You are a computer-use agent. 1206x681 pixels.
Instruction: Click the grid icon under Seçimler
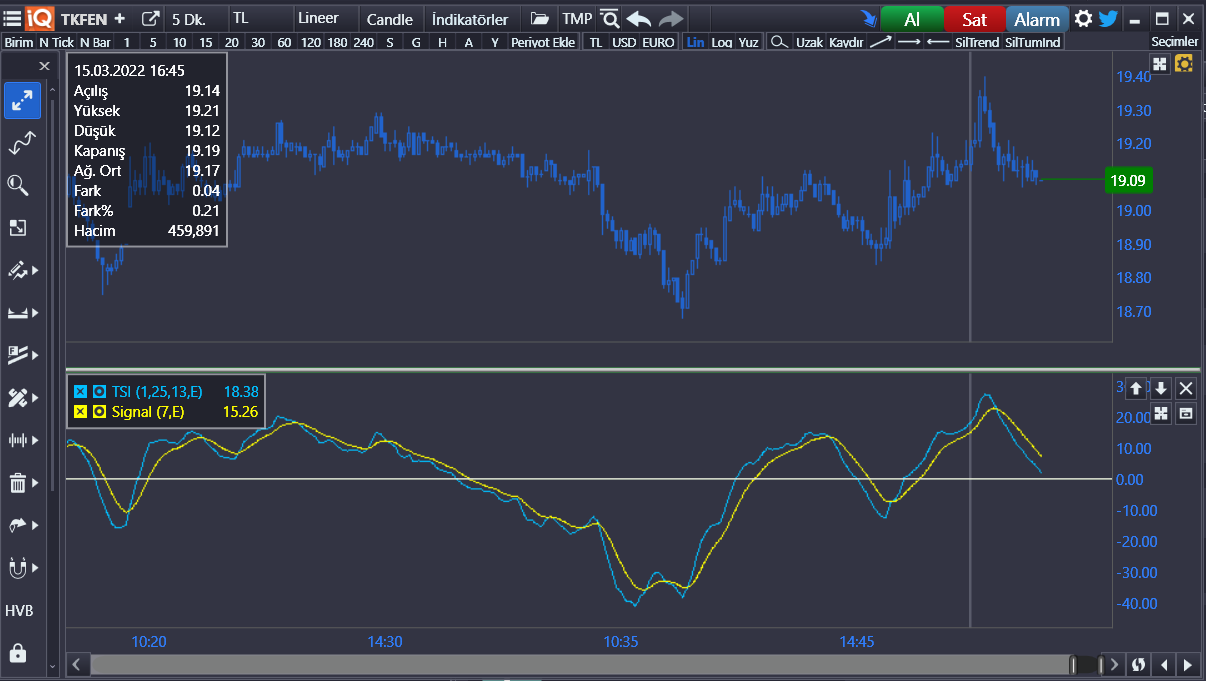(1160, 64)
